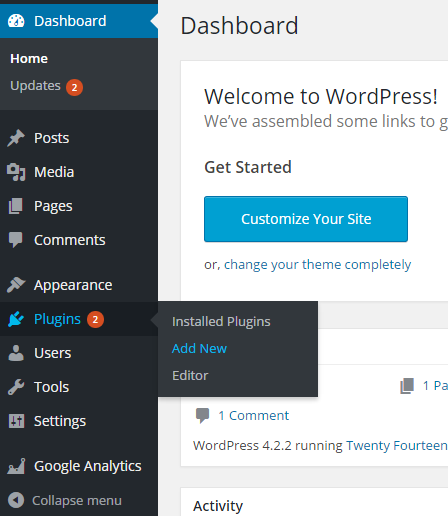
Task: Click the Appearance paintbrush icon
Action: coord(16,285)
